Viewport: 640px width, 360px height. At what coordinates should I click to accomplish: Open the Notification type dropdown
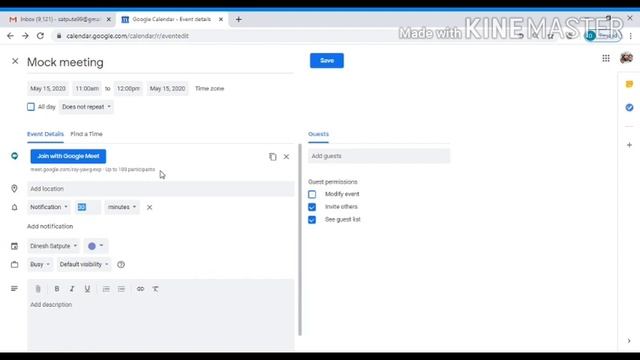49,207
